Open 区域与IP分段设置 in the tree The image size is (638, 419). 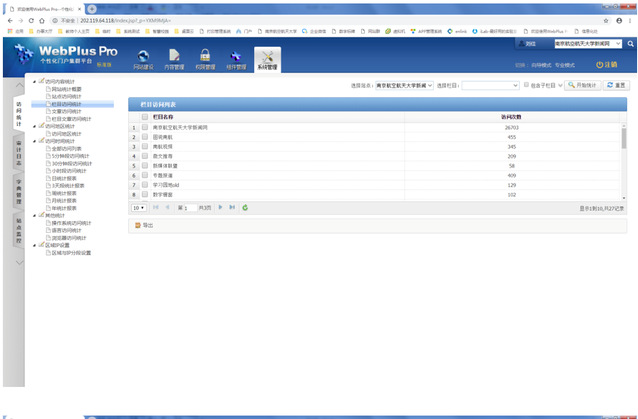tap(71, 253)
